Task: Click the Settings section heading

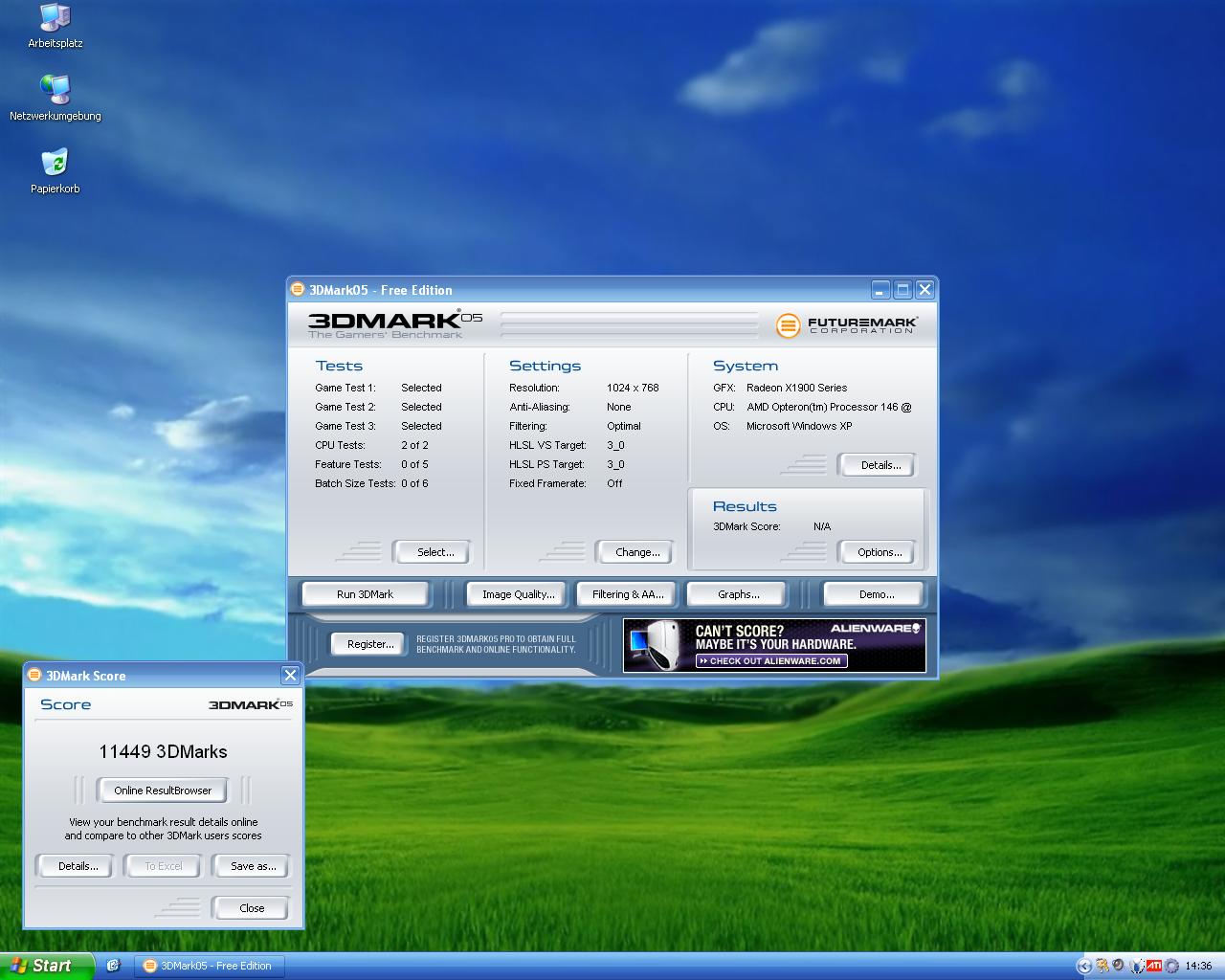Action: (x=545, y=366)
